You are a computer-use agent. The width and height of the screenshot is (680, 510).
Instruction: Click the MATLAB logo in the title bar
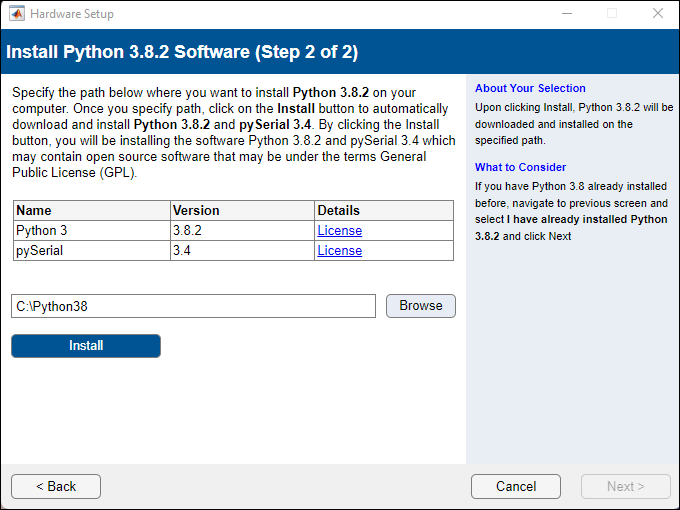click(16, 14)
